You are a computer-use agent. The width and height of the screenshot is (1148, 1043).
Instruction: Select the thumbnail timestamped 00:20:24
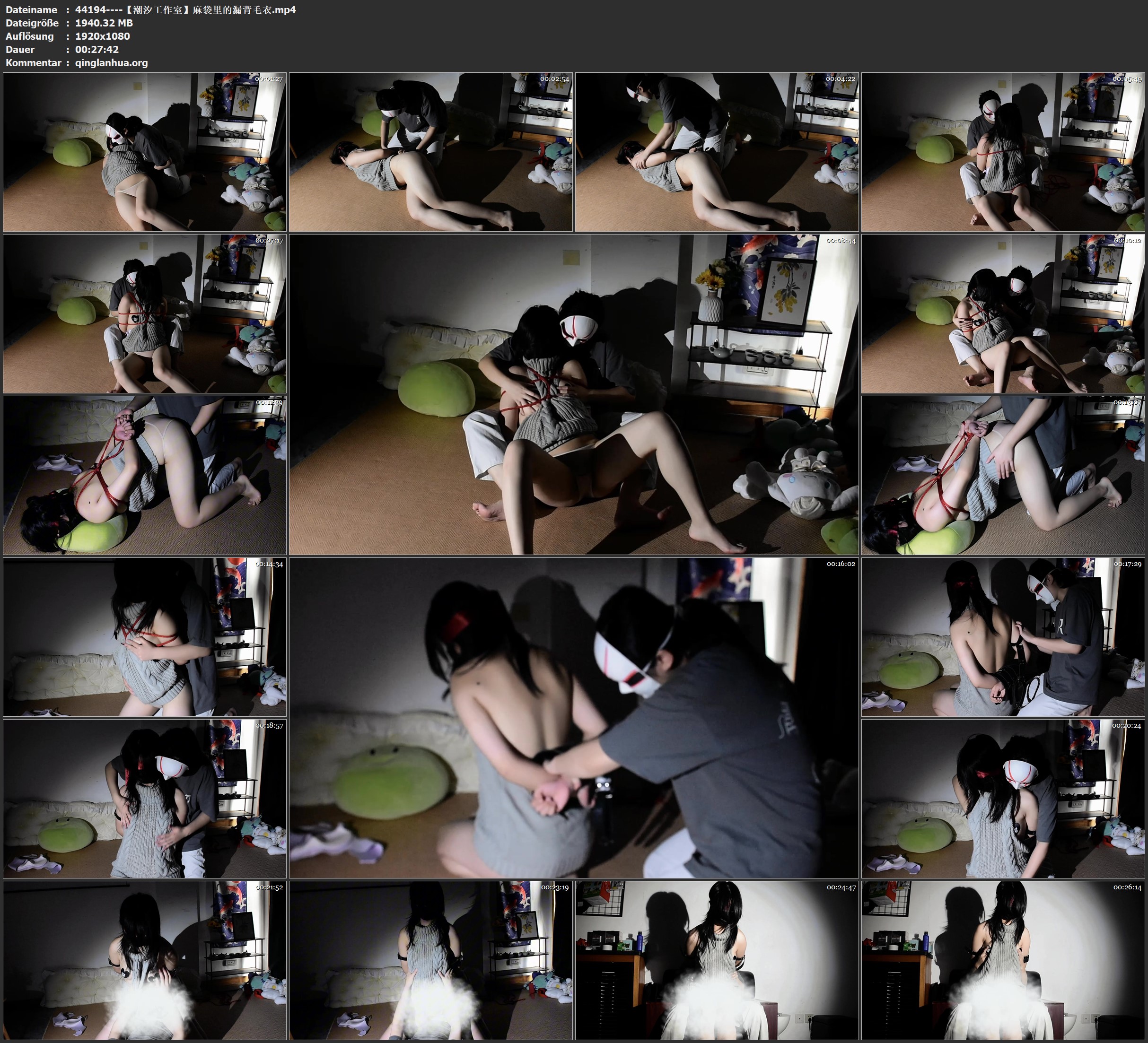pyautogui.click(x=1002, y=798)
